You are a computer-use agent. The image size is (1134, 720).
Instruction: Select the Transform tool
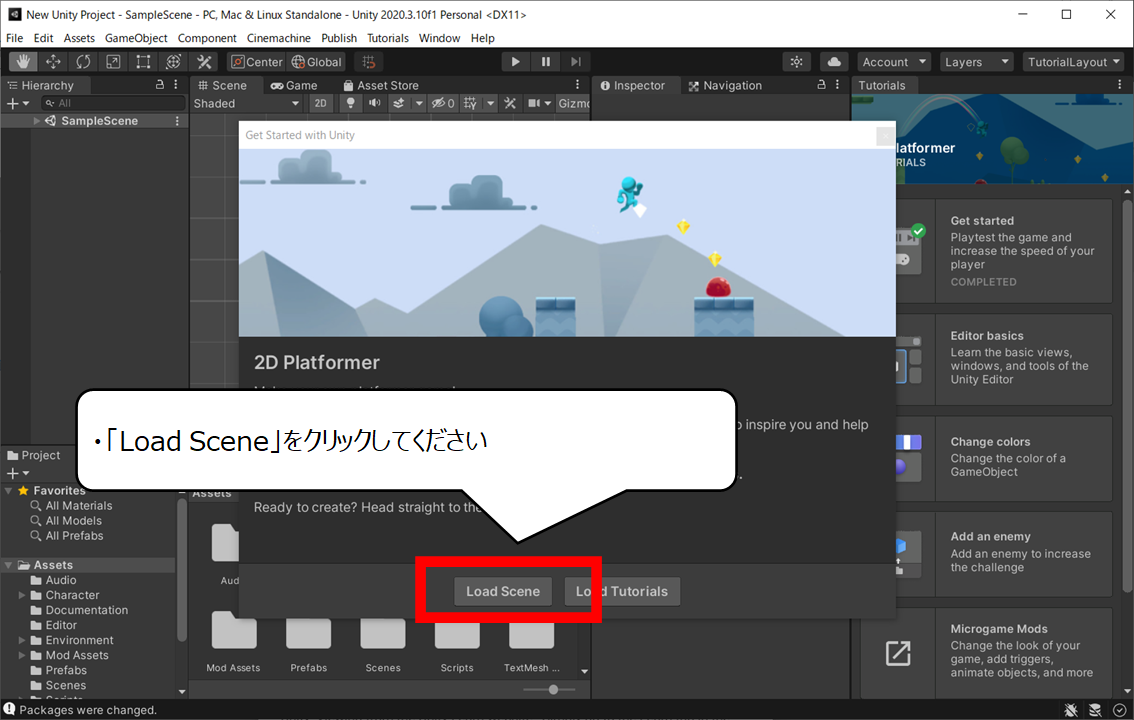pos(174,62)
